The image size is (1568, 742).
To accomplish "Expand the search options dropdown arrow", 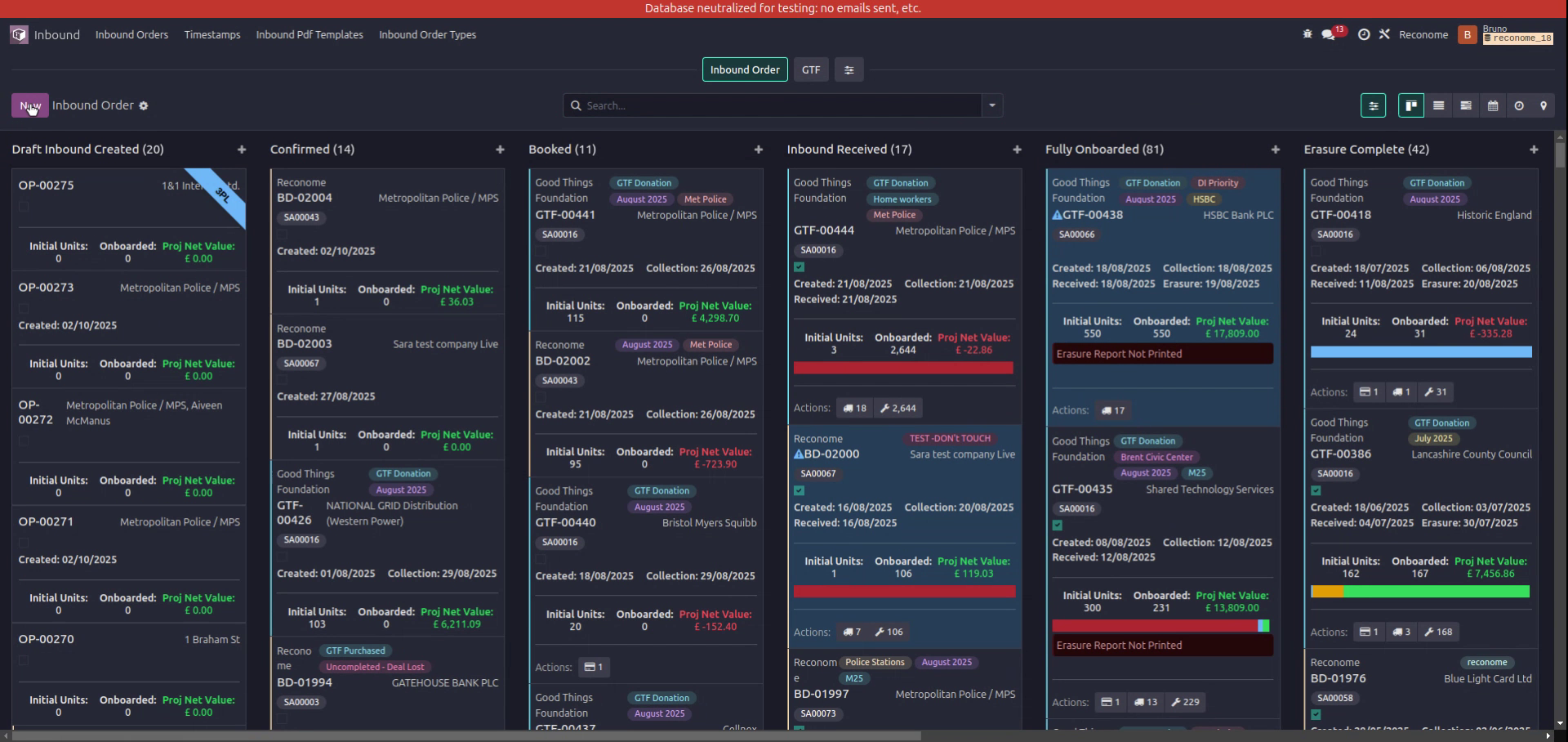I will [x=992, y=105].
